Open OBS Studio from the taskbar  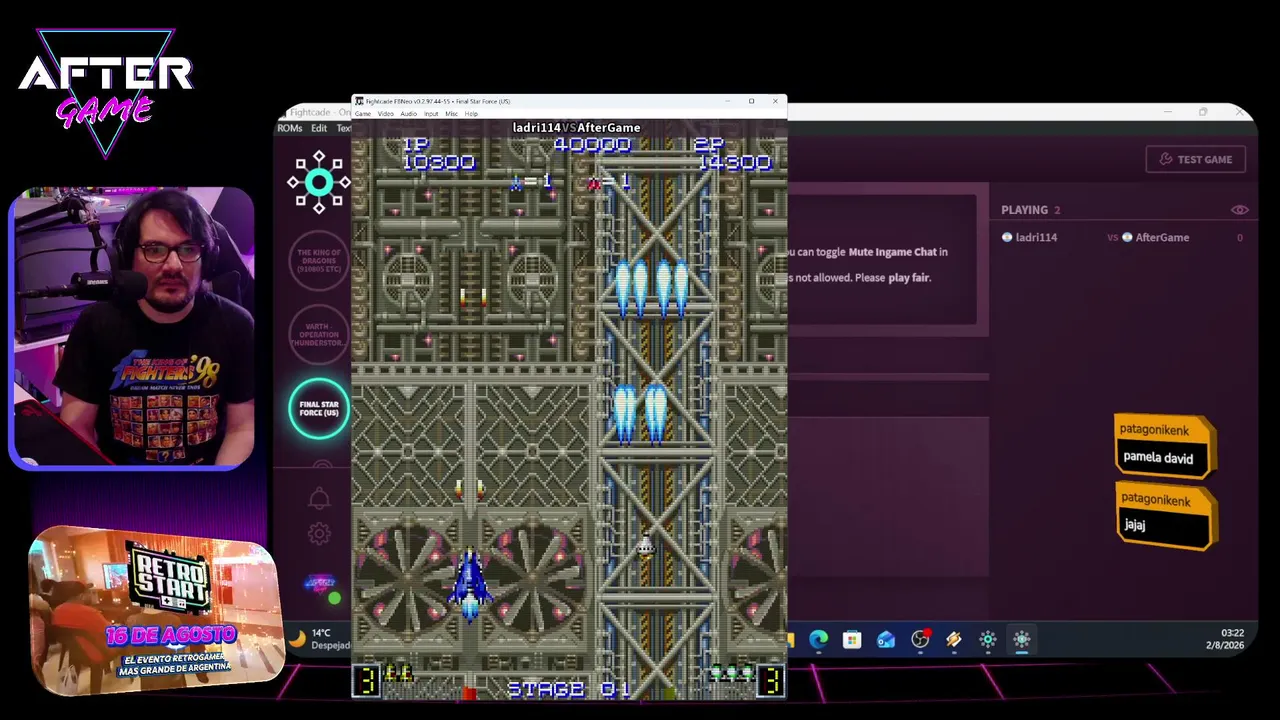920,640
